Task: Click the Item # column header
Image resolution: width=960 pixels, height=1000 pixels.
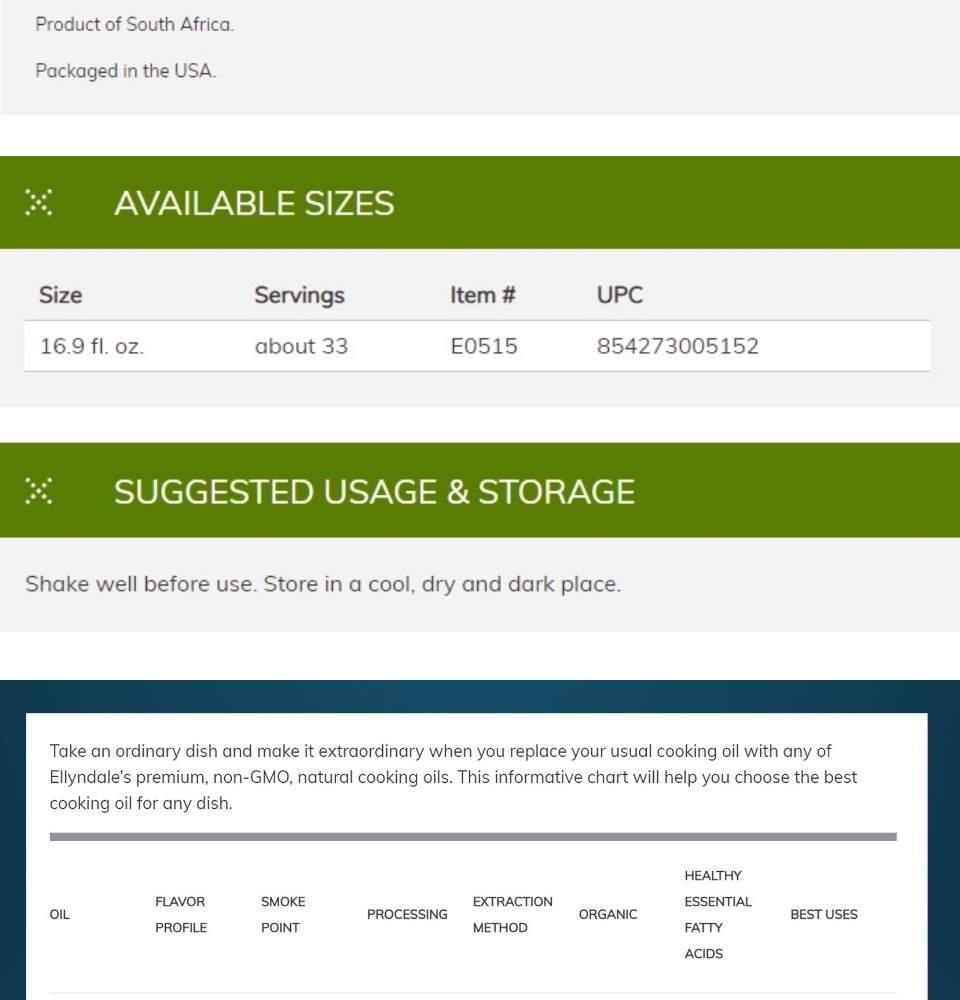Action: tap(482, 295)
